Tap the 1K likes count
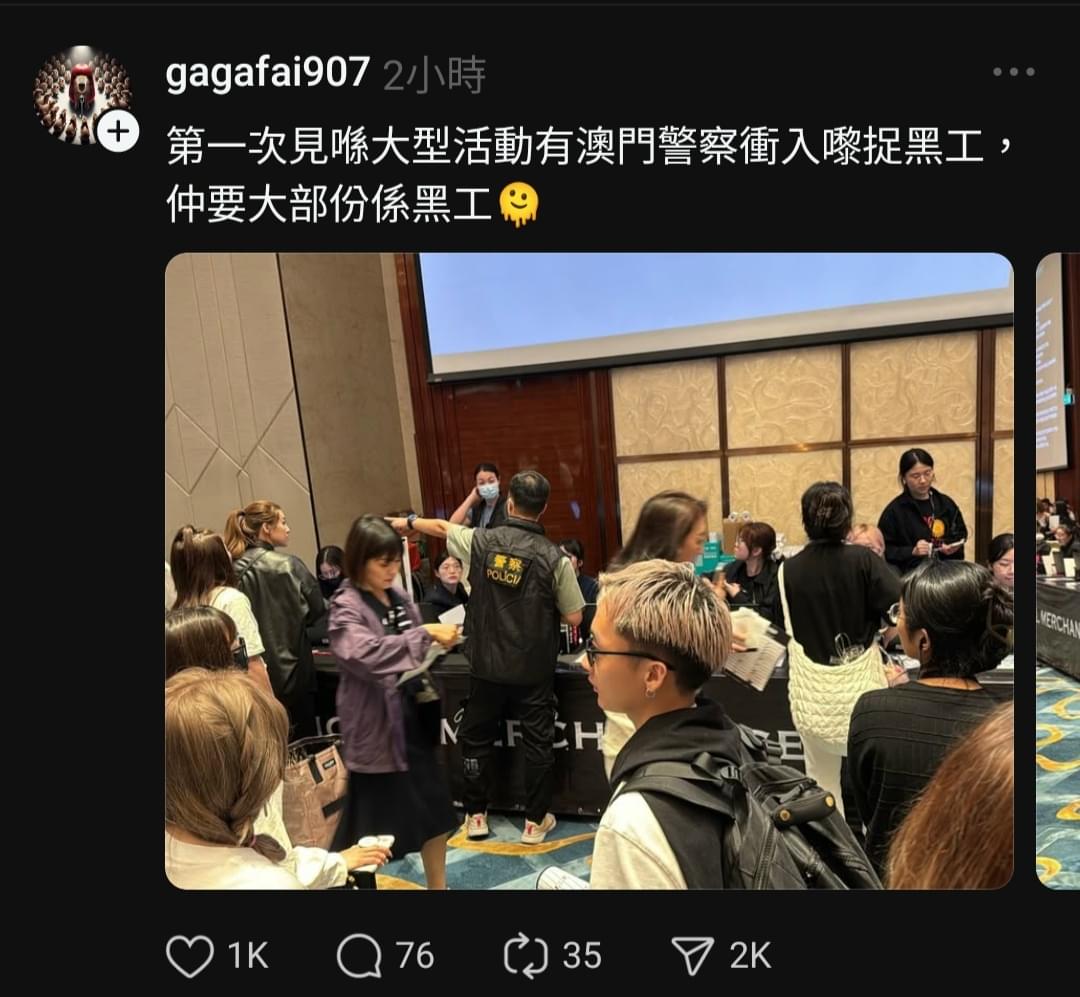1080x997 pixels. pos(247,956)
